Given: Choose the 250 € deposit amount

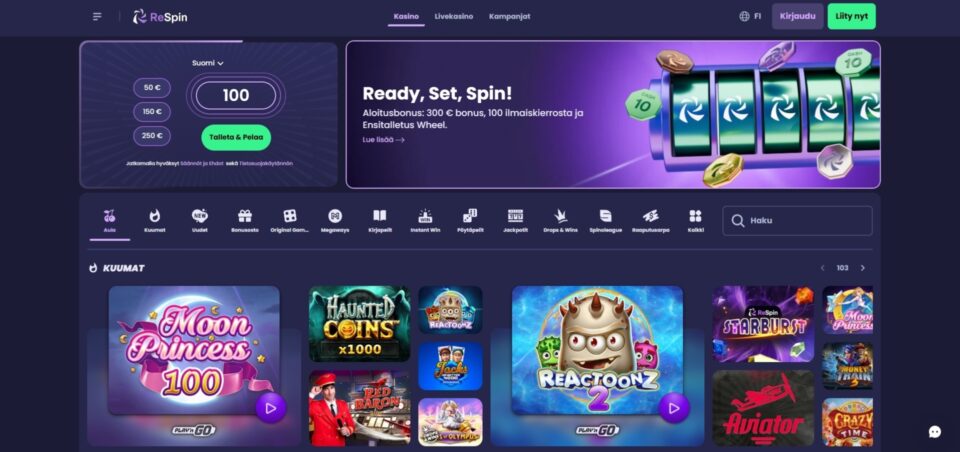Looking at the screenshot, I should pyautogui.click(x=152, y=136).
